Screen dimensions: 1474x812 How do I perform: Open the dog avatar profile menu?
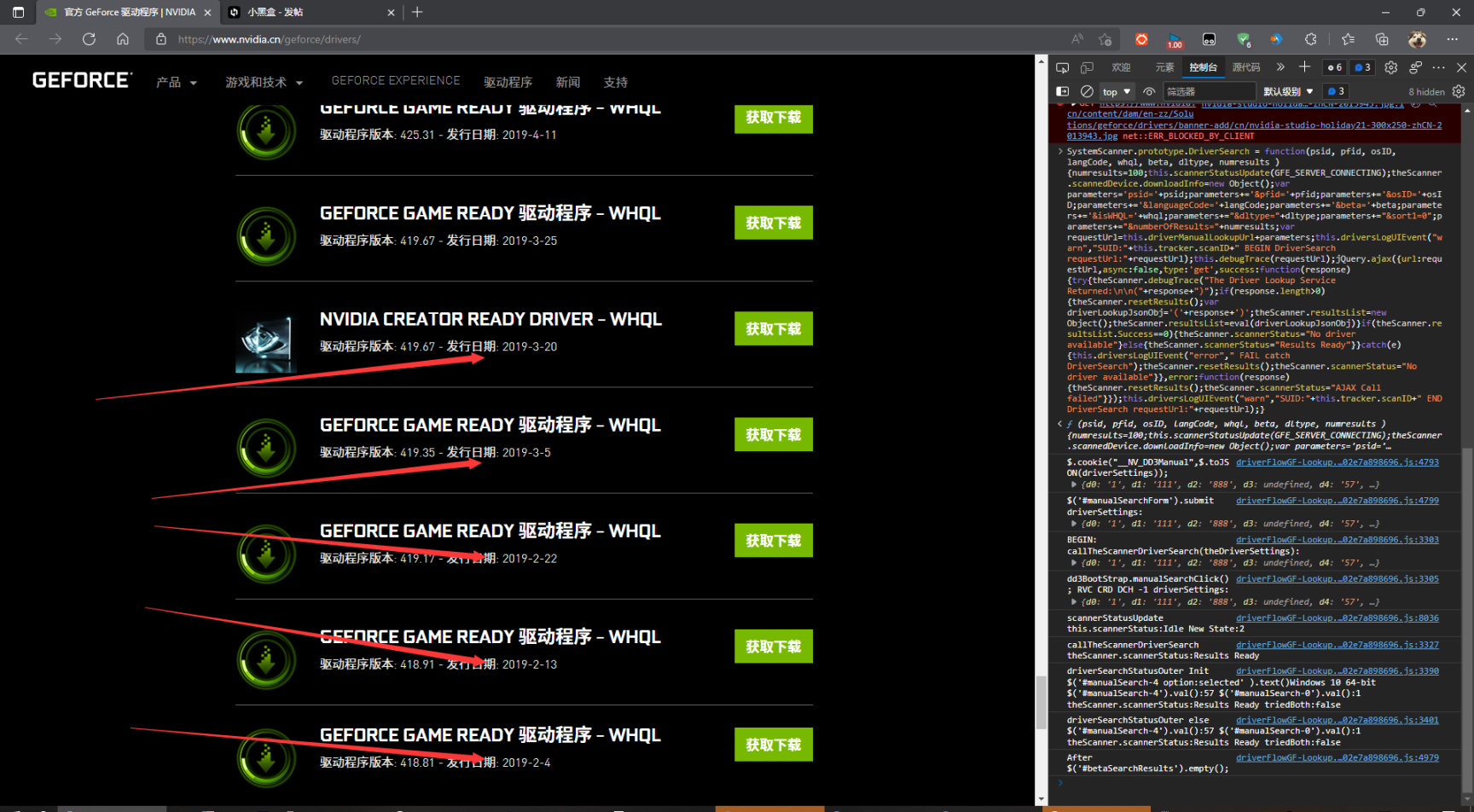pyautogui.click(x=1417, y=39)
